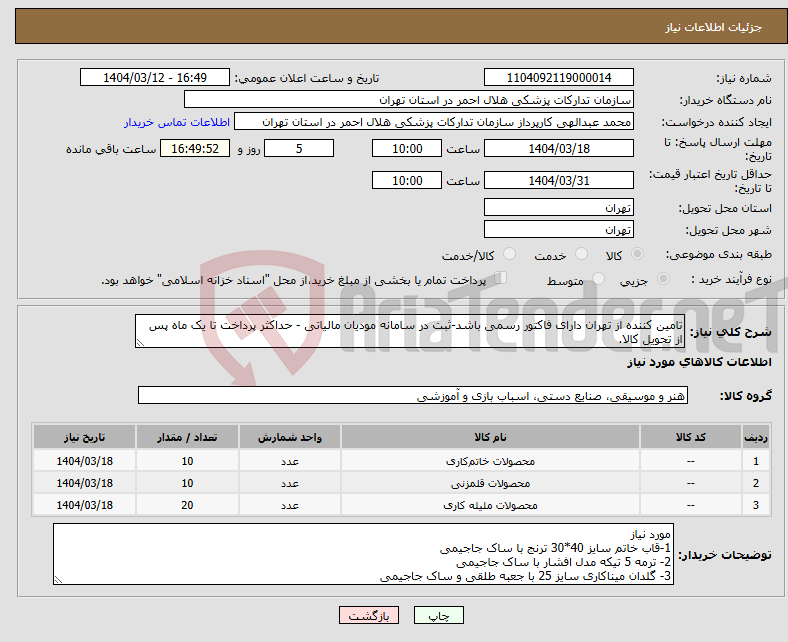Click the جزئیات اطلاعات نیاز page header
The width and height of the screenshot is (788, 642).
714,27
